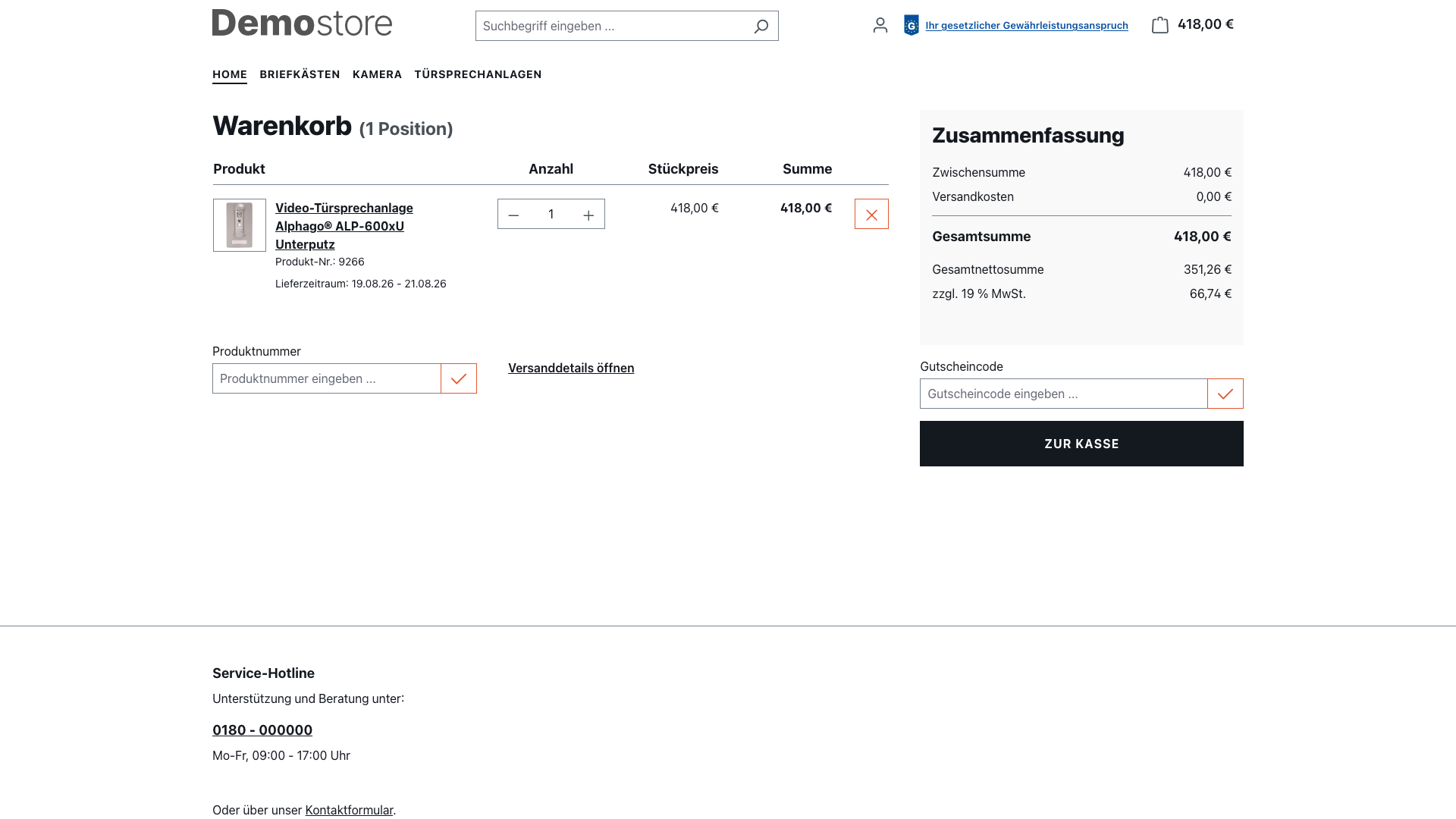Open the Gewährleistungsanspruch link
The width and height of the screenshot is (1456, 819).
(x=1027, y=26)
